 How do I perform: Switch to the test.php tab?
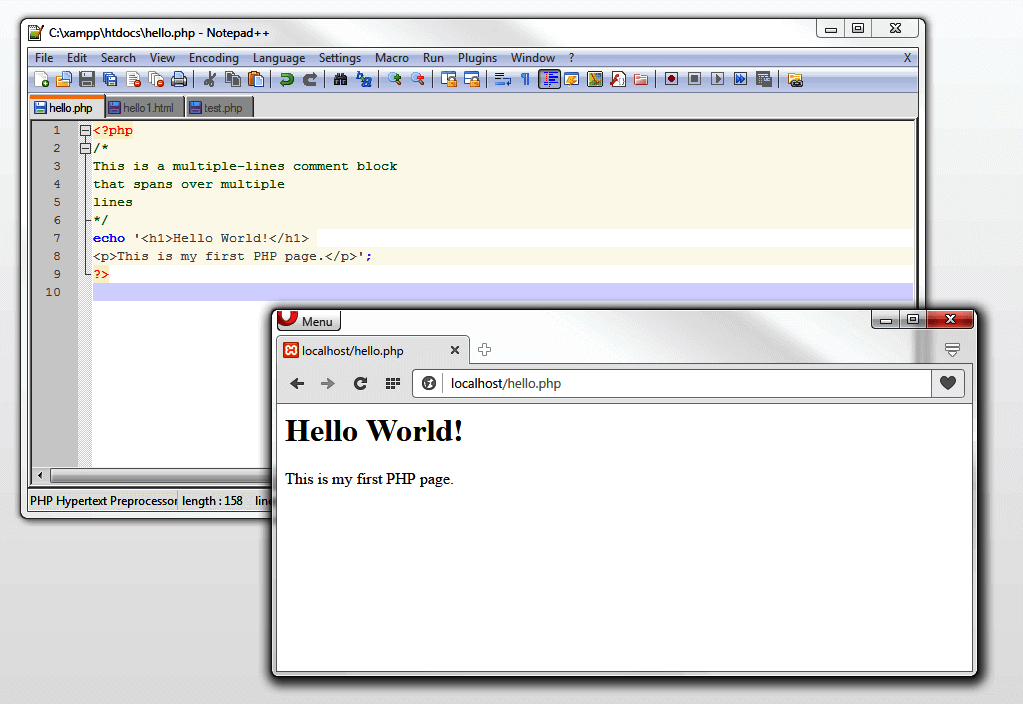click(219, 107)
